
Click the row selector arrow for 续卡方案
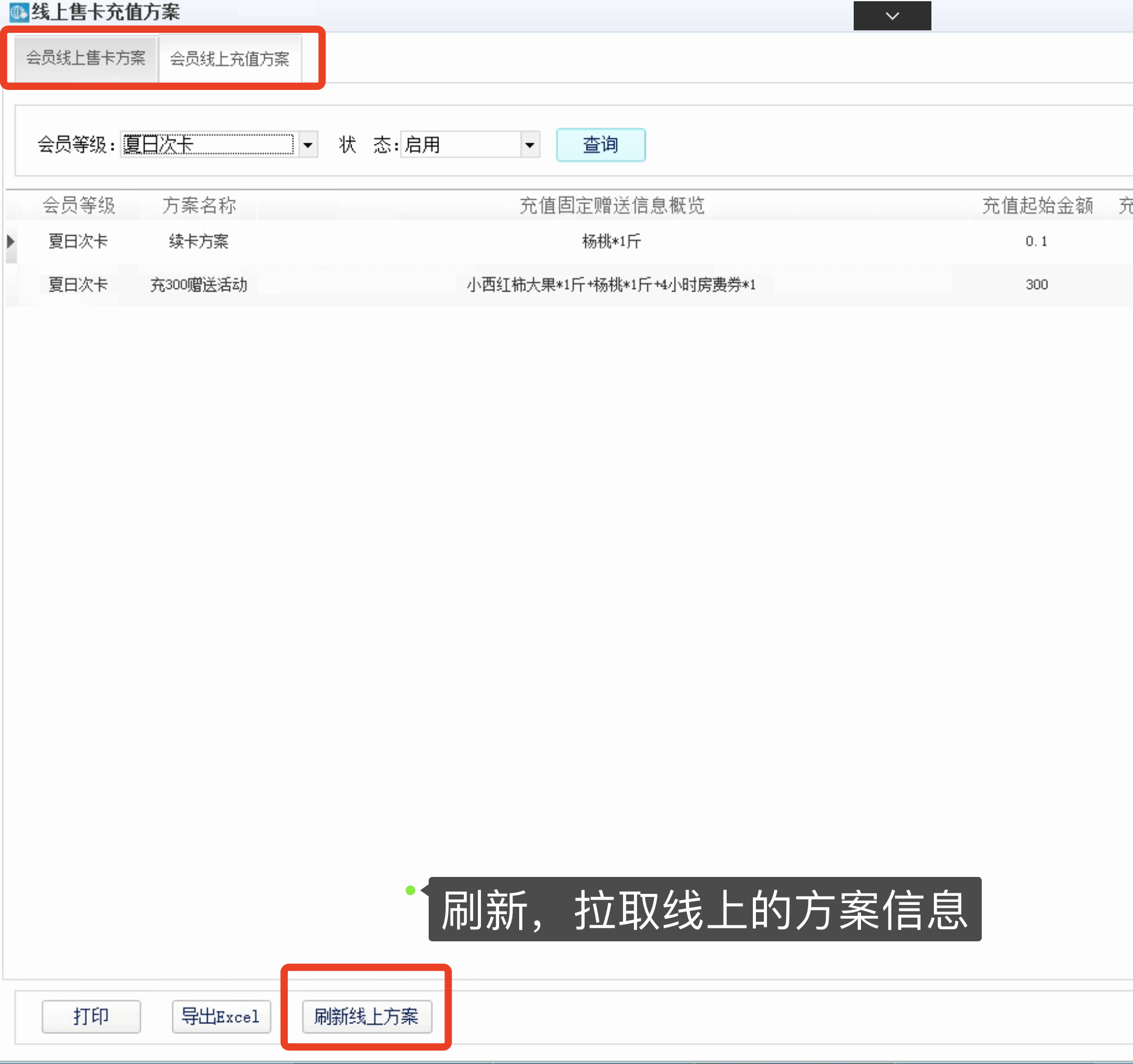click(x=11, y=242)
